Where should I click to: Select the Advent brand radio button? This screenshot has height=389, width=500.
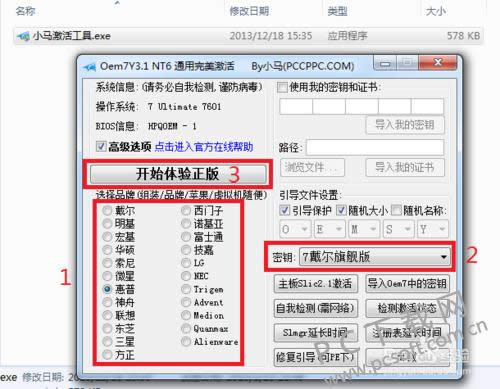pyautogui.click(x=186, y=302)
